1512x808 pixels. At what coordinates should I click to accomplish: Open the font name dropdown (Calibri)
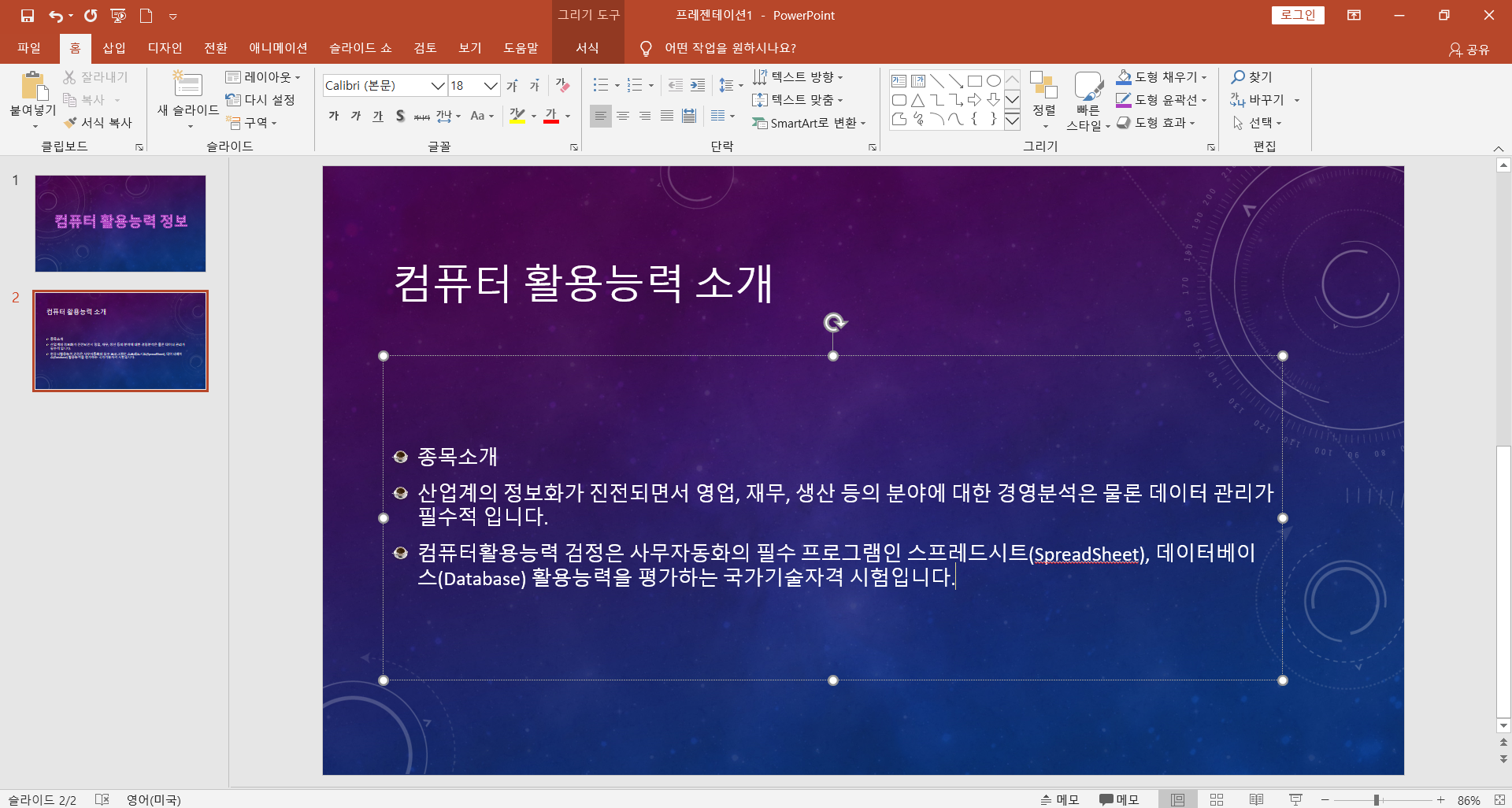point(438,85)
